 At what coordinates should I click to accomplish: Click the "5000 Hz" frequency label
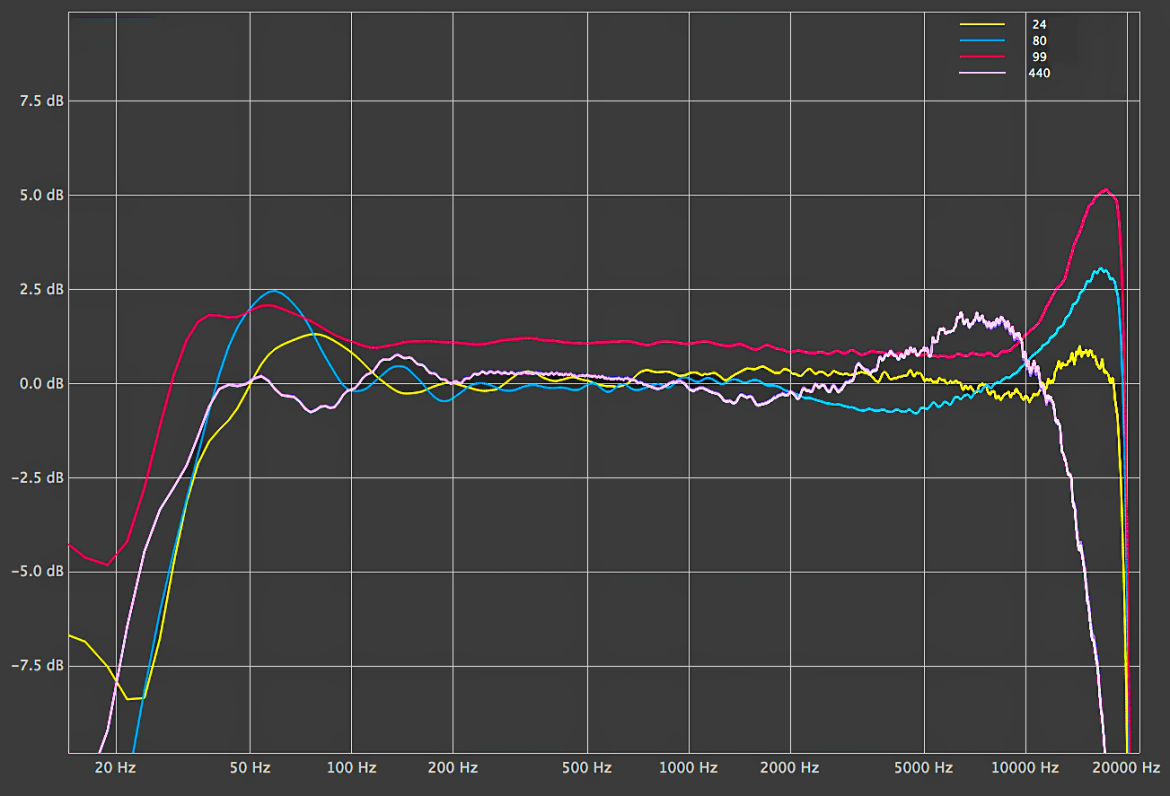coord(925,768)
